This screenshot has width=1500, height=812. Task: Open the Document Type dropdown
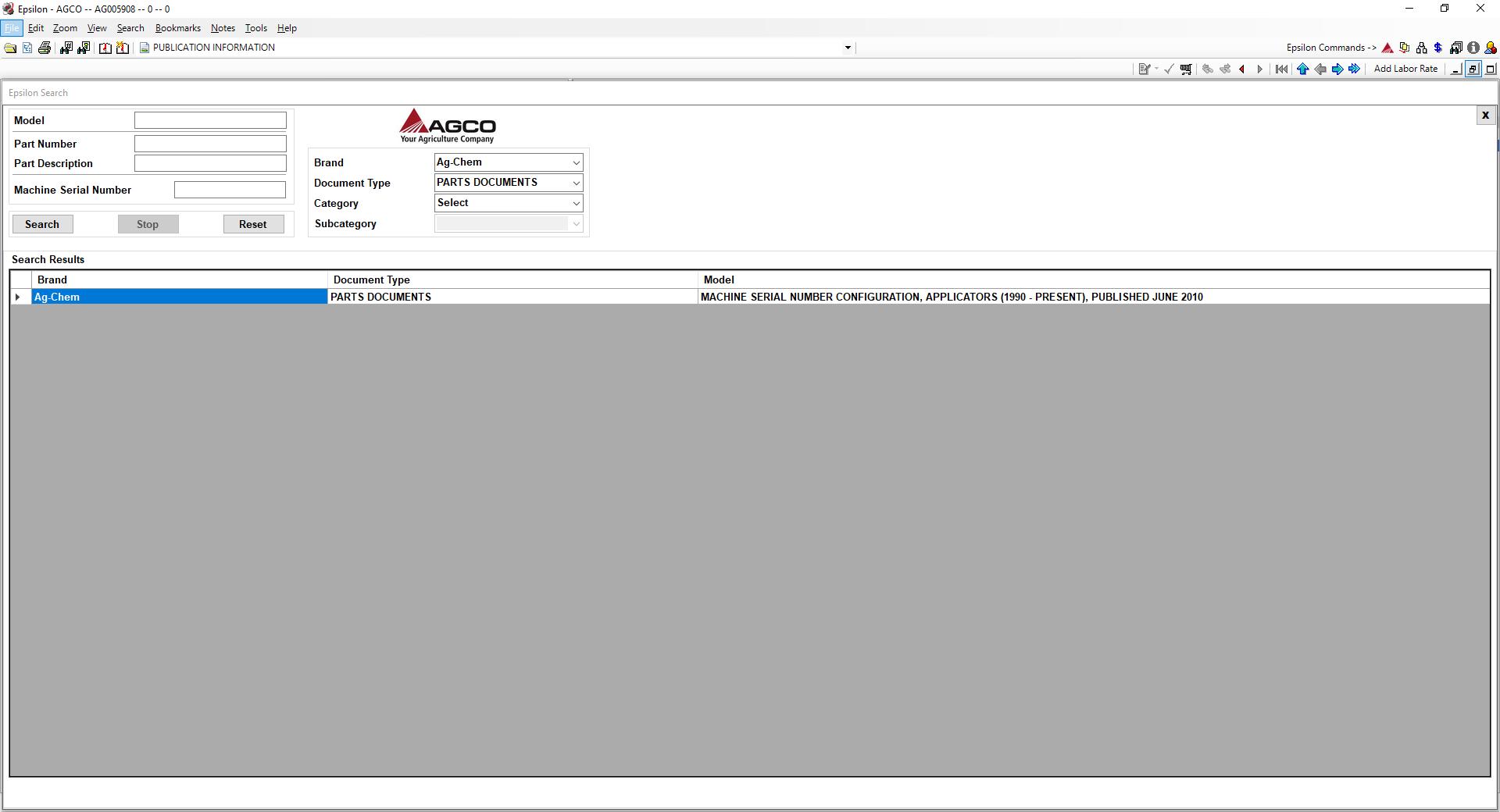point(576,183)
